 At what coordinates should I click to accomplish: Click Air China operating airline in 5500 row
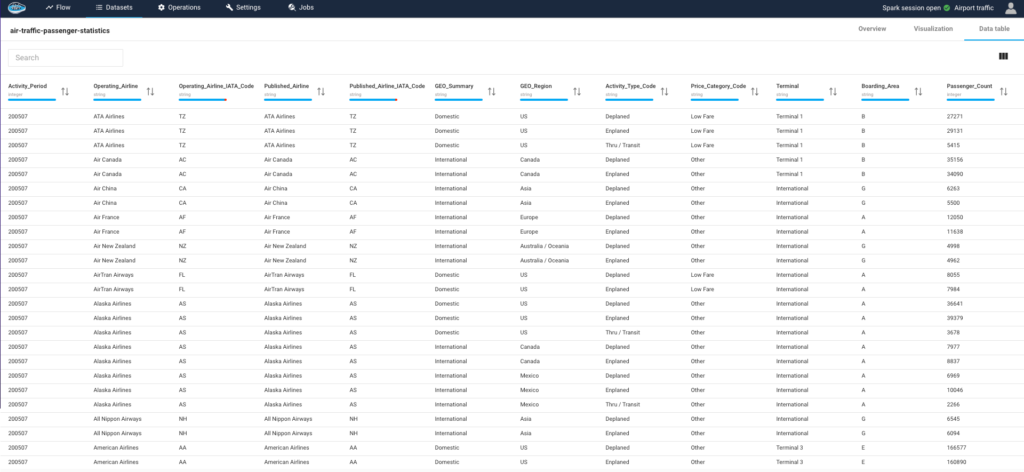(x=105, y=202)
